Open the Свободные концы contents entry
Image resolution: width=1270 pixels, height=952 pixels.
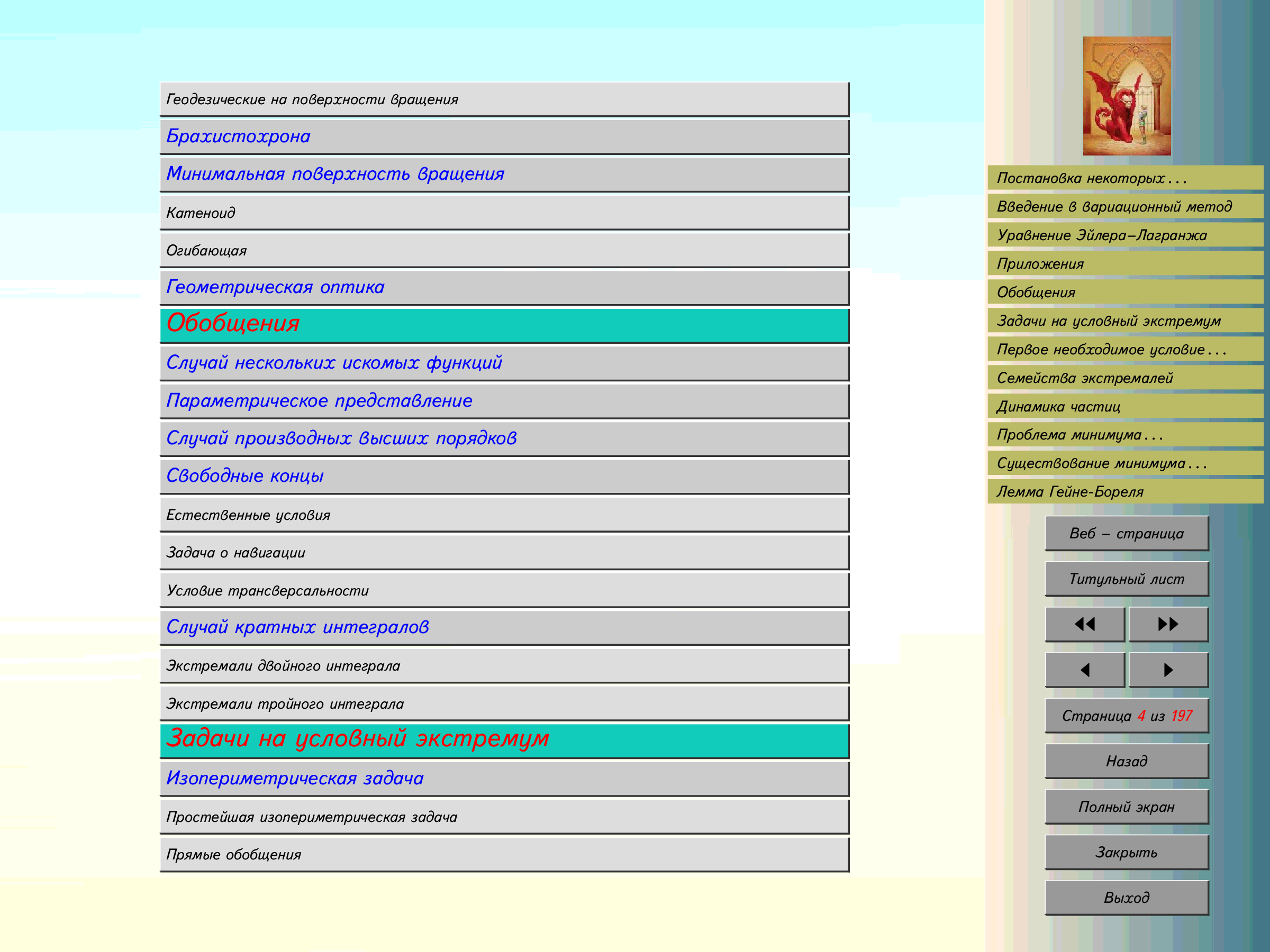tap(244, 477)
